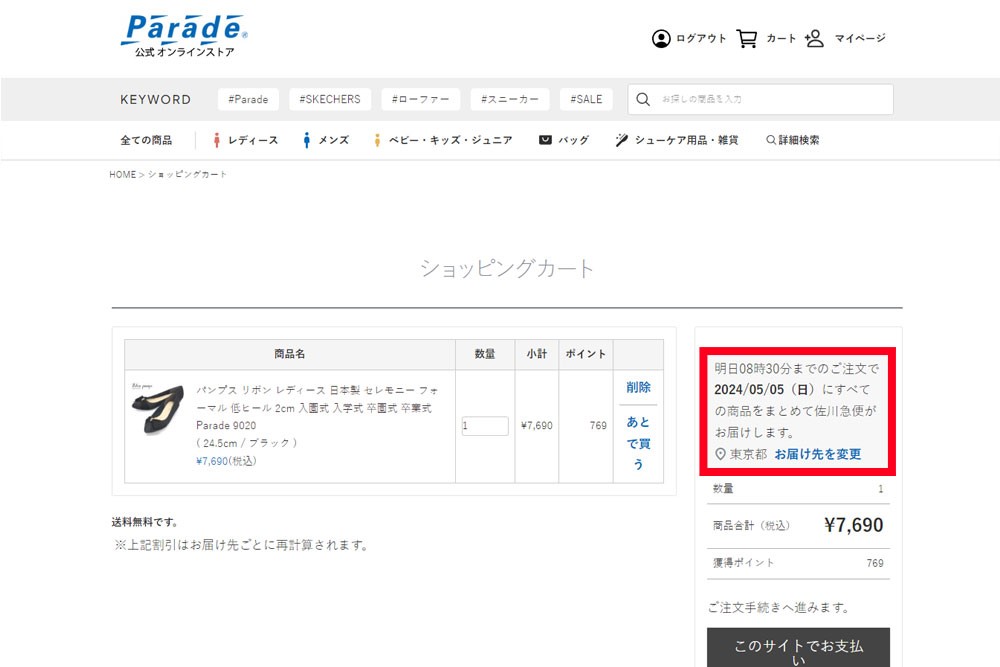Open shoe care goods category
The width and height of the screenshot is (1000, 667).
click(x=677, y=141)
